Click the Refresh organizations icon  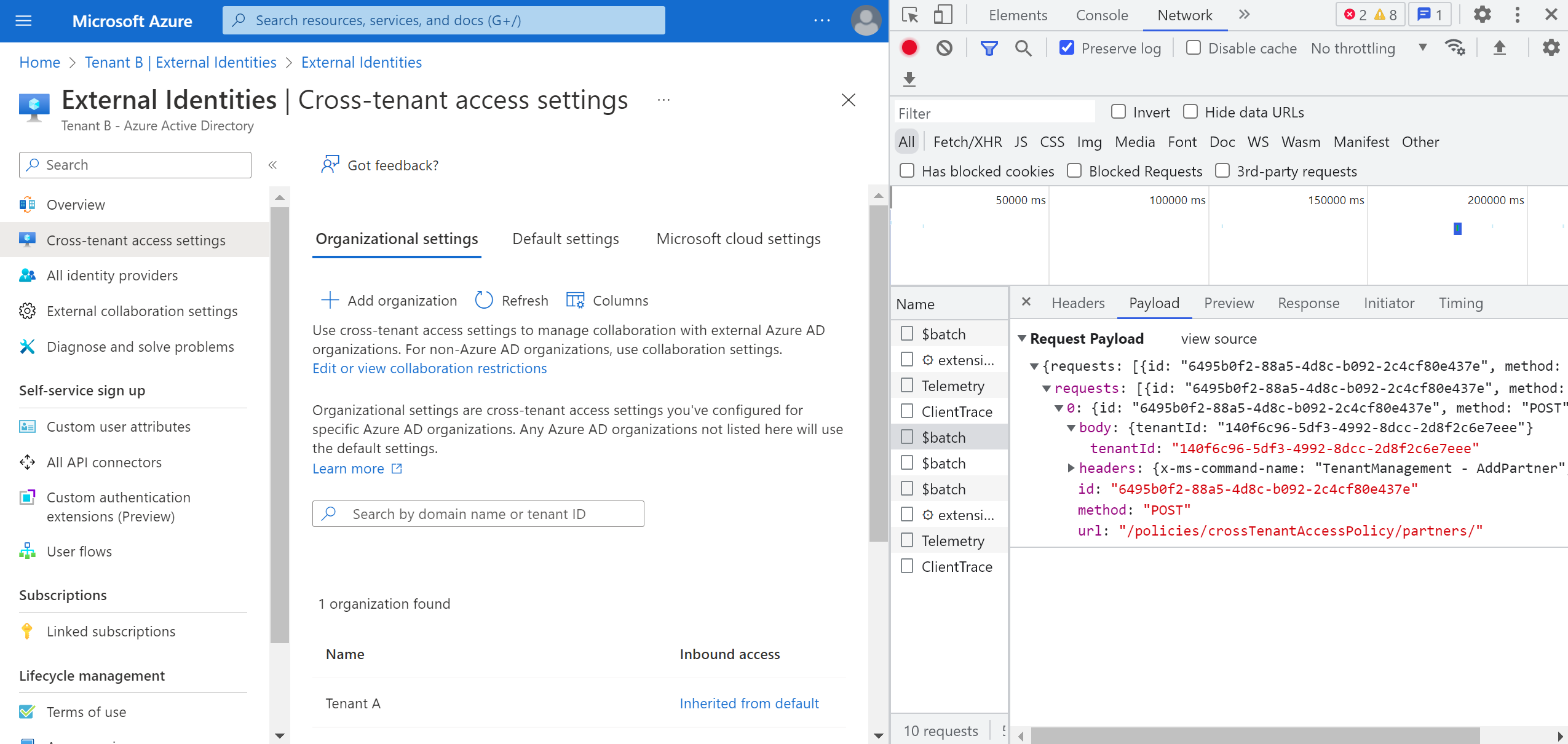(x=484, y=301)
